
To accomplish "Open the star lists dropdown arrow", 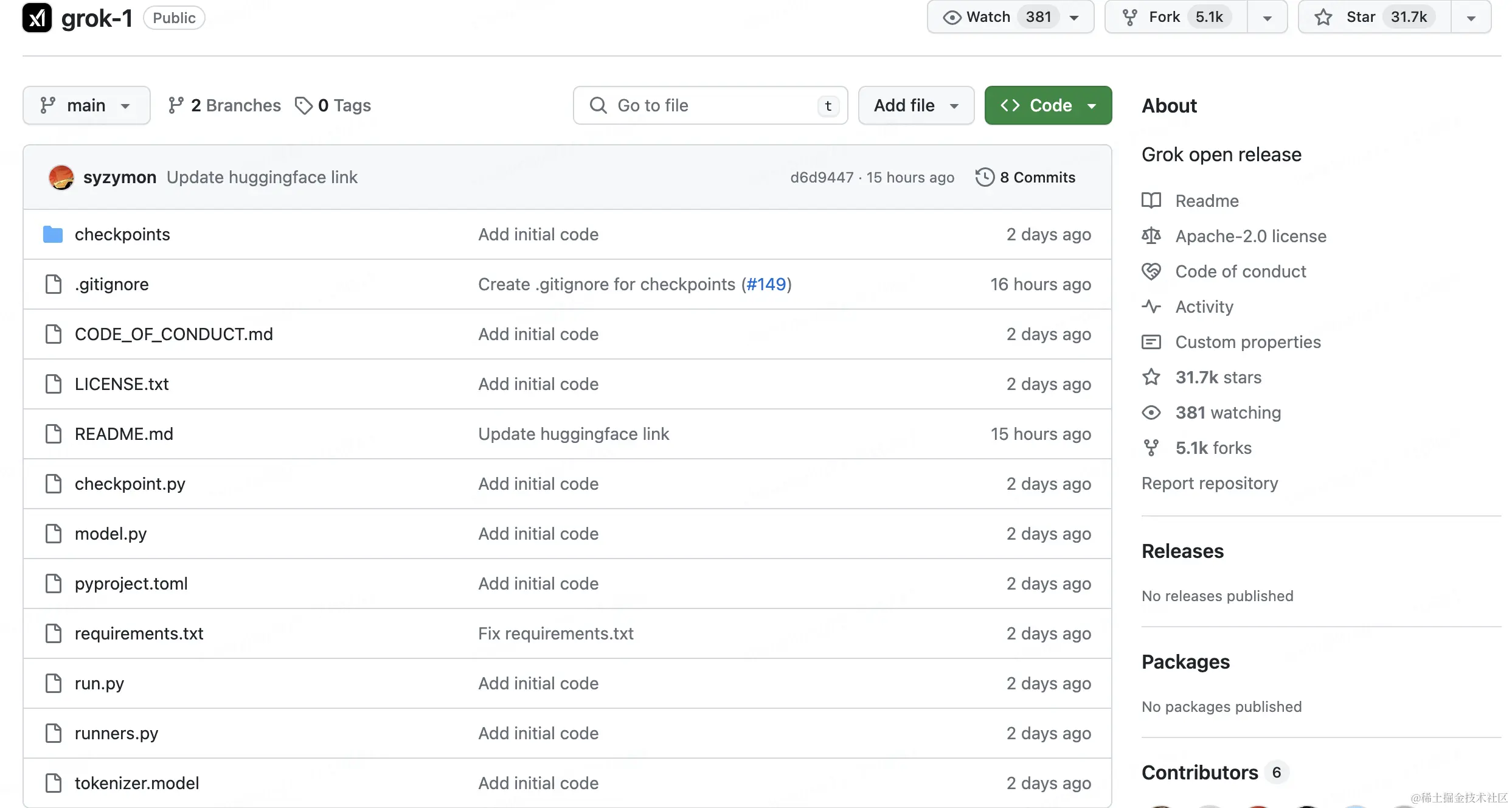I will point(1471,18).
